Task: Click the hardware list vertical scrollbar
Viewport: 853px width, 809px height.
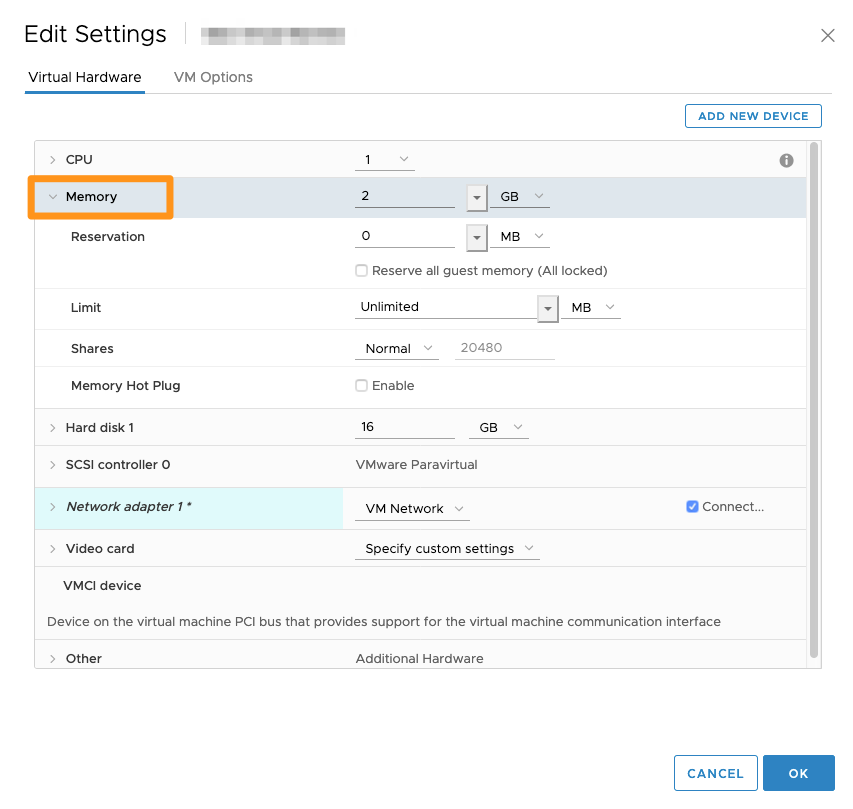Action: [x=814, y=400]
